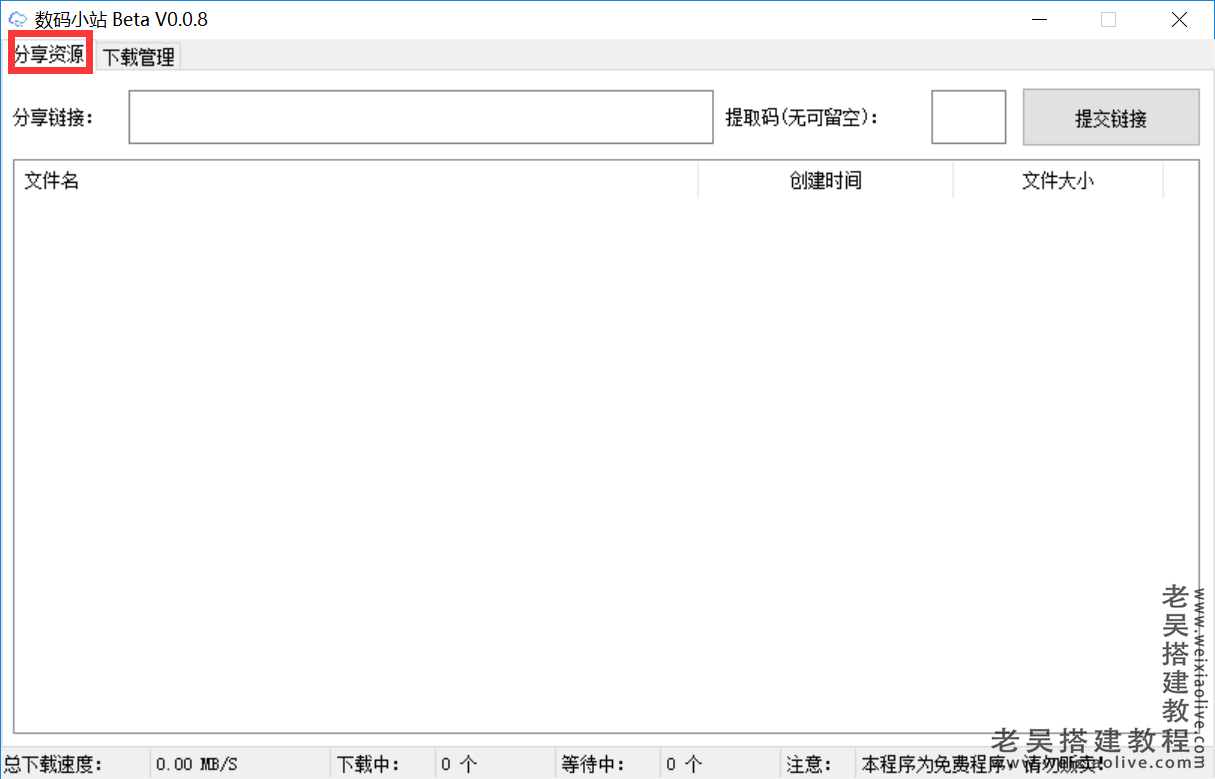This screenshot has width=1215, height=779.
Task: Click inside the 分享链接 input box
Action: click(x=420, y=117)
